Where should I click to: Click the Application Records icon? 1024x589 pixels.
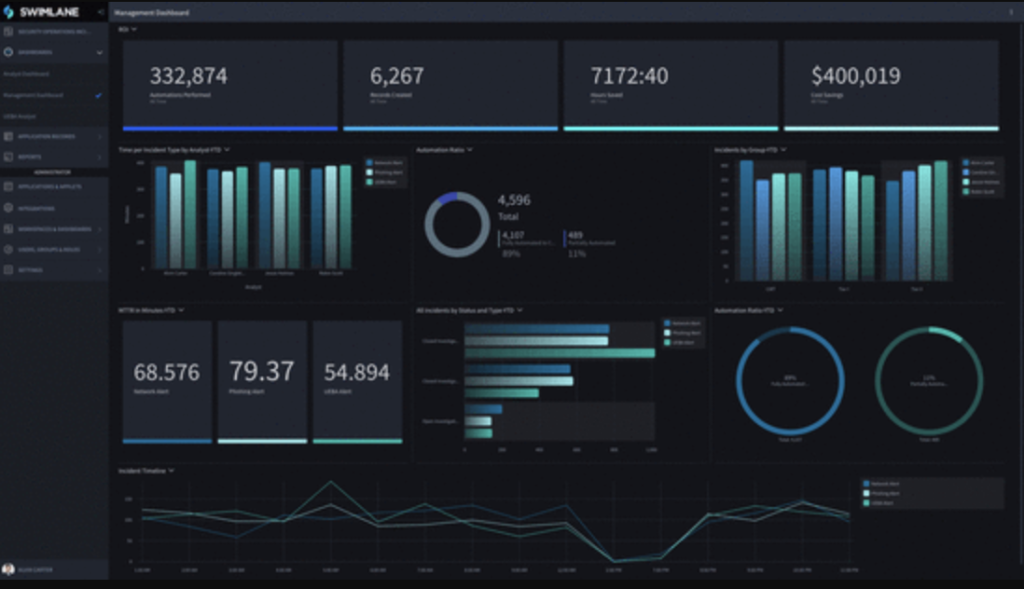tap(8, 136)
